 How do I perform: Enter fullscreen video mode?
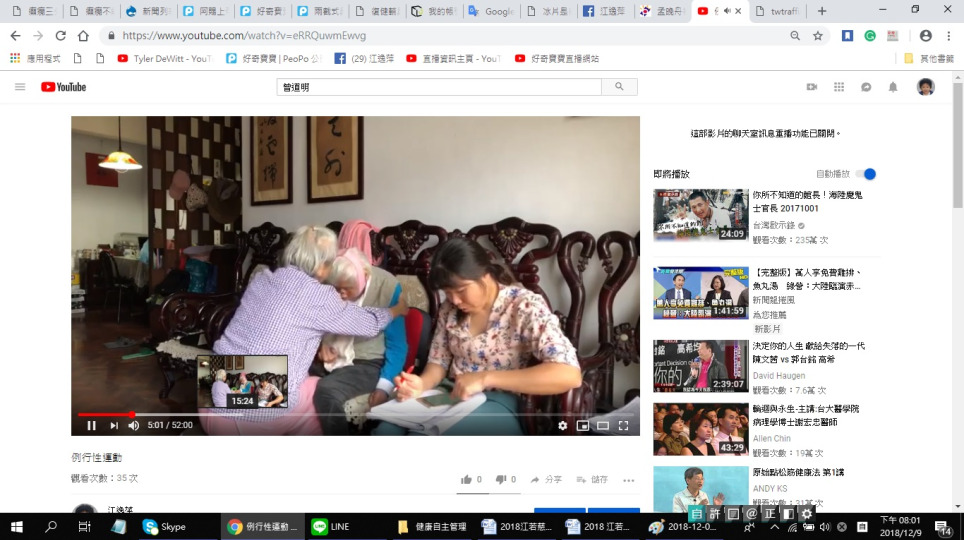(x=623, y=425)
